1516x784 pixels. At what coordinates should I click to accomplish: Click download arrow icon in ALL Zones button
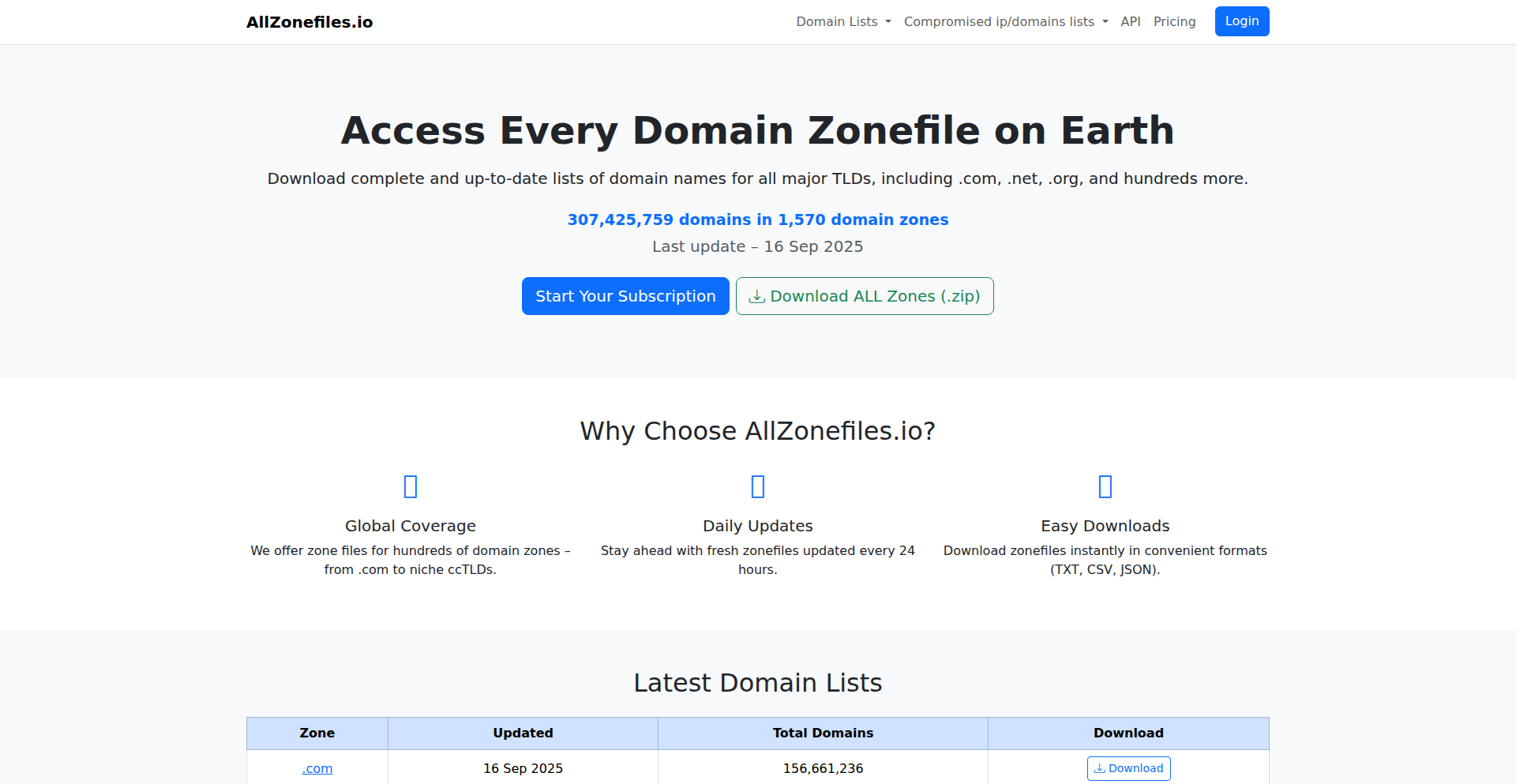(x=757, y=297)
